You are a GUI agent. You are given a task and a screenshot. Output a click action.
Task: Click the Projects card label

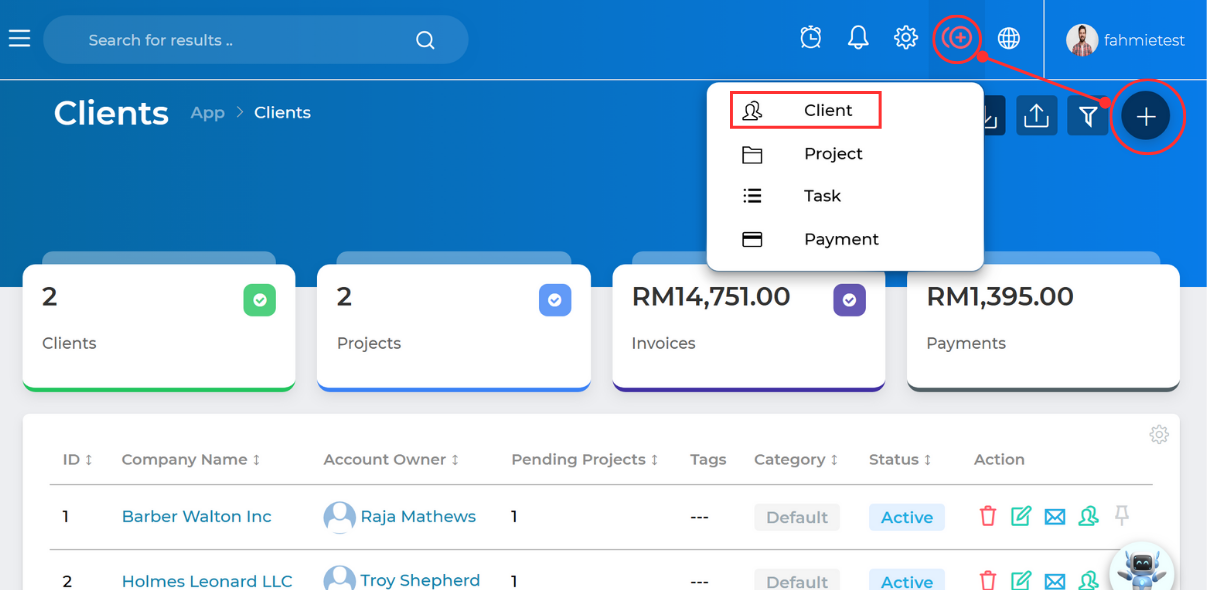(369, 343)
